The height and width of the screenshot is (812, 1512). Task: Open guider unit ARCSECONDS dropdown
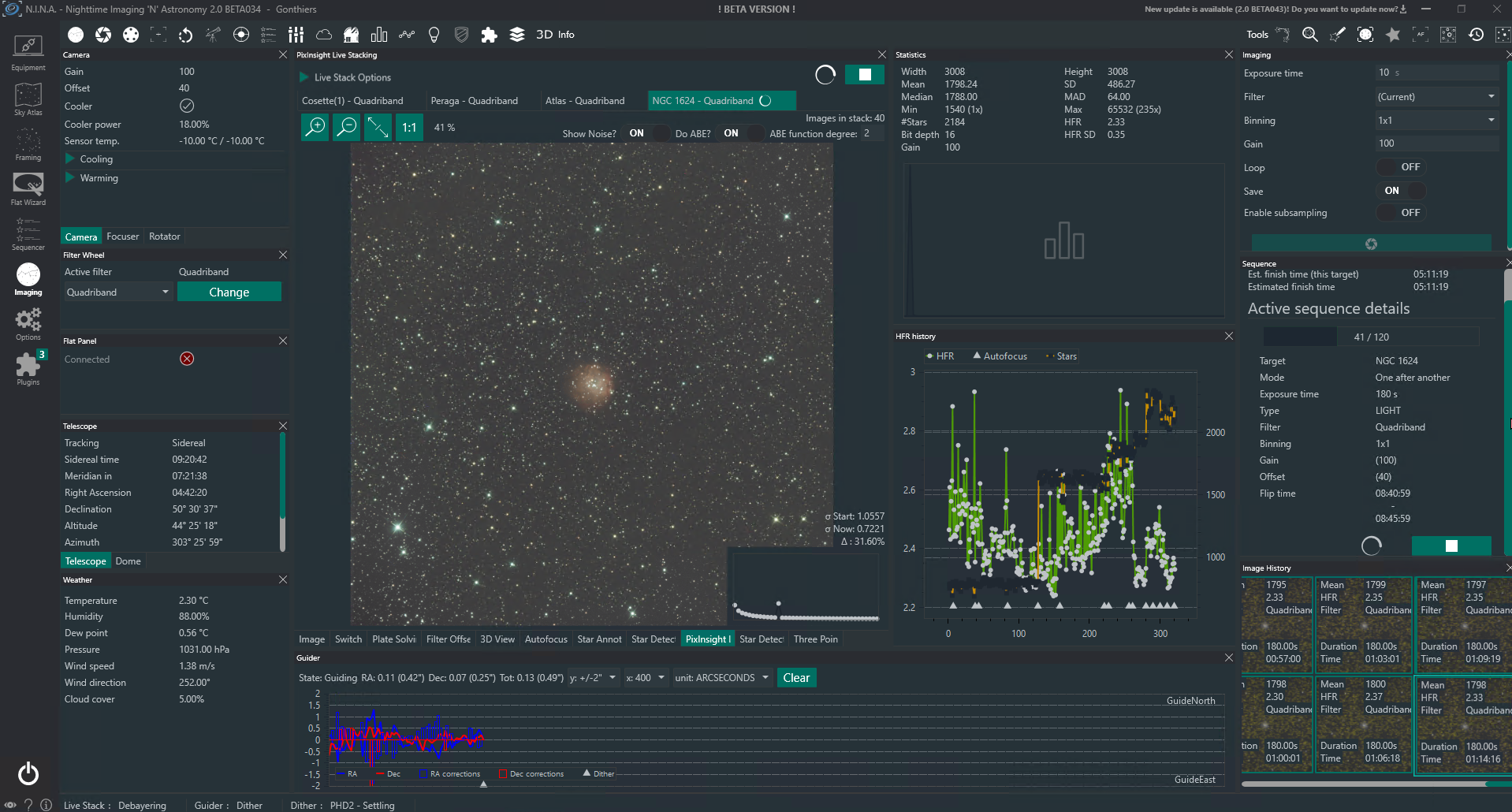[722, 678]
